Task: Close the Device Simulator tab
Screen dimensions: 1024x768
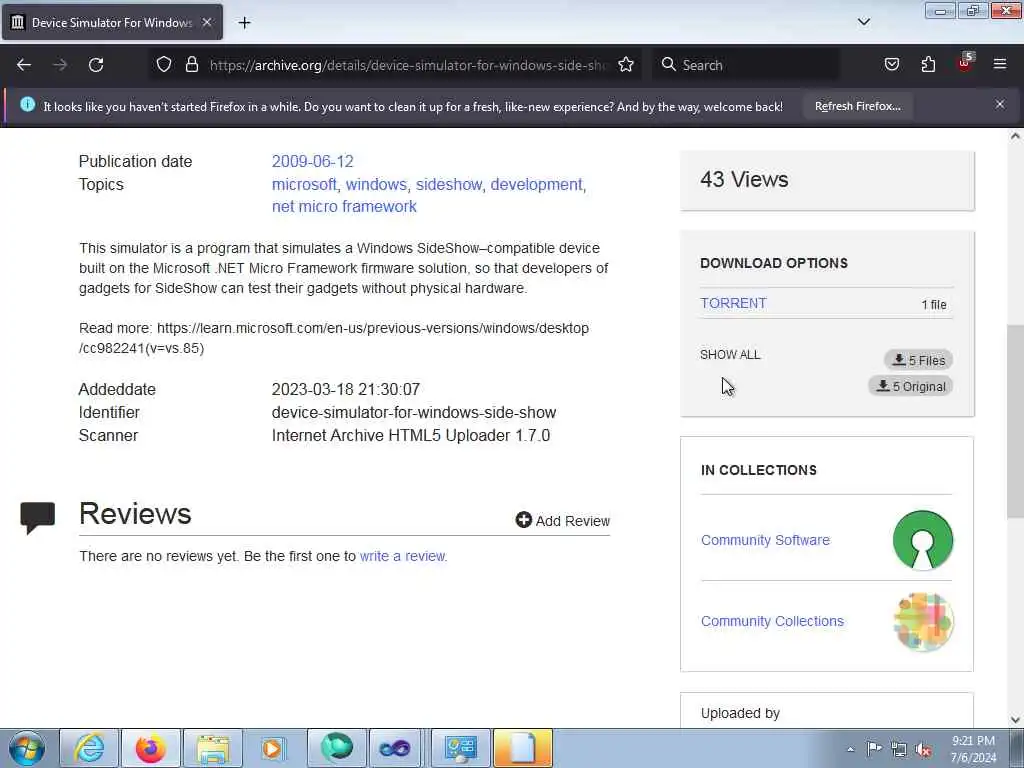Action: point(207,22)
